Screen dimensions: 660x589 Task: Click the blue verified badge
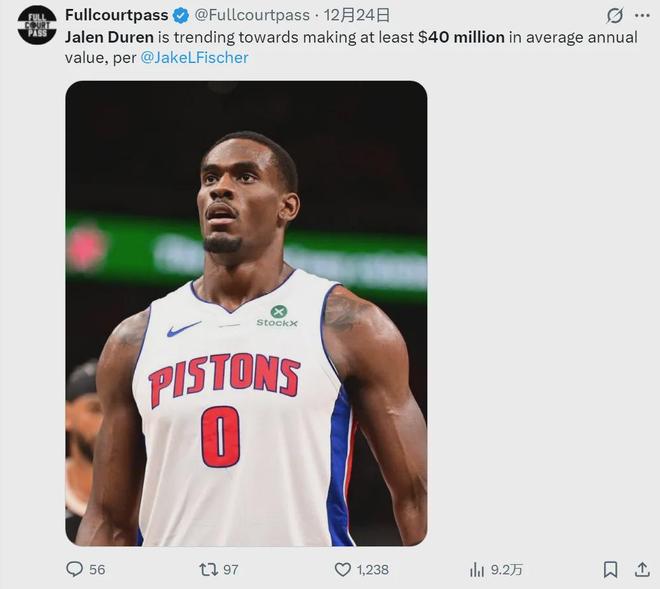pyautogui.click(x=180, y=15)
